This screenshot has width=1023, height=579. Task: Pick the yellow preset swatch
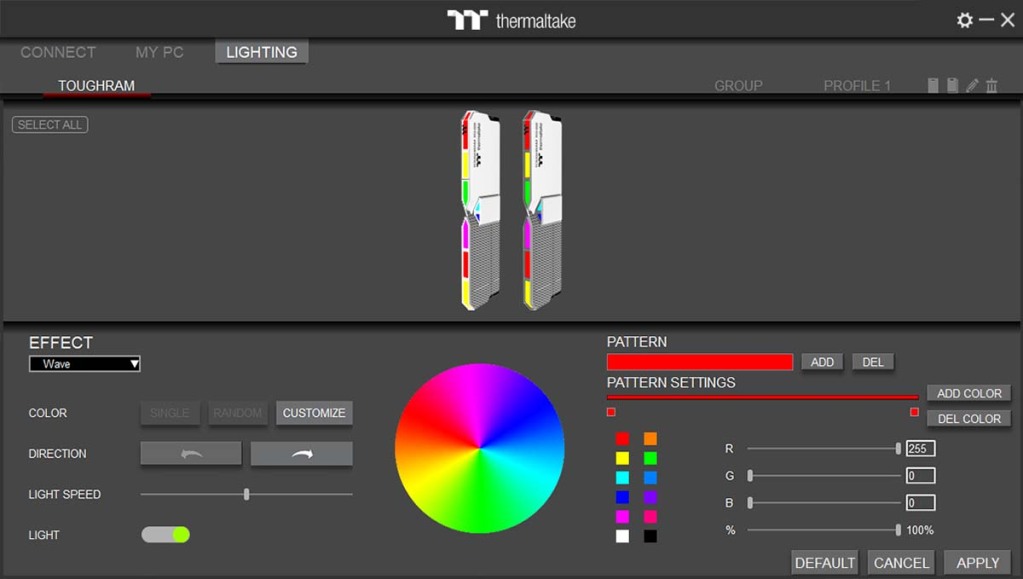coord(622,458)
